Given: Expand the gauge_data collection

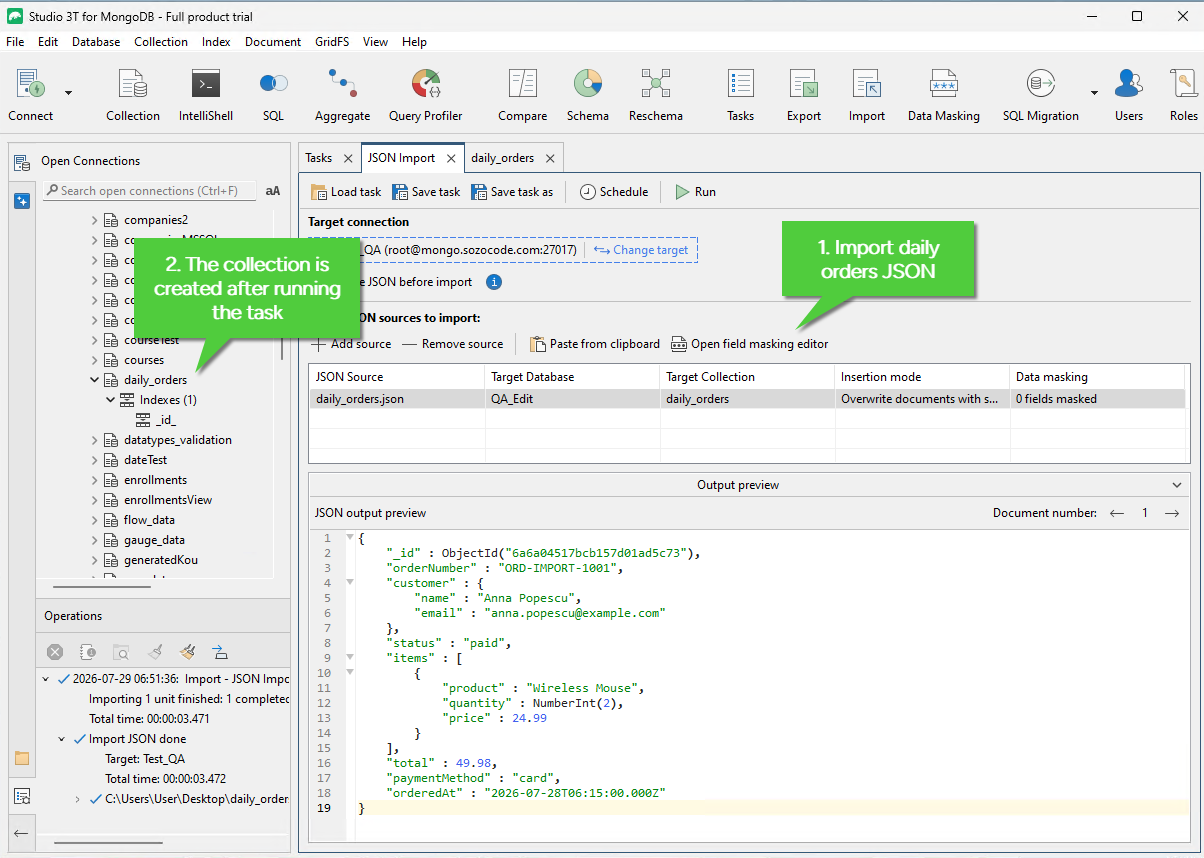Looking at the screenshot, I should (95, 540).
